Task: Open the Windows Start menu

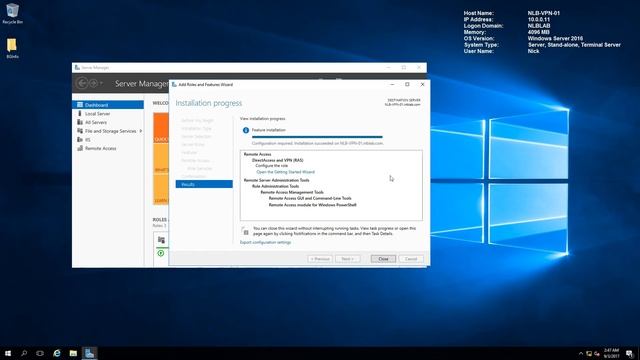Action: (8, 353)
